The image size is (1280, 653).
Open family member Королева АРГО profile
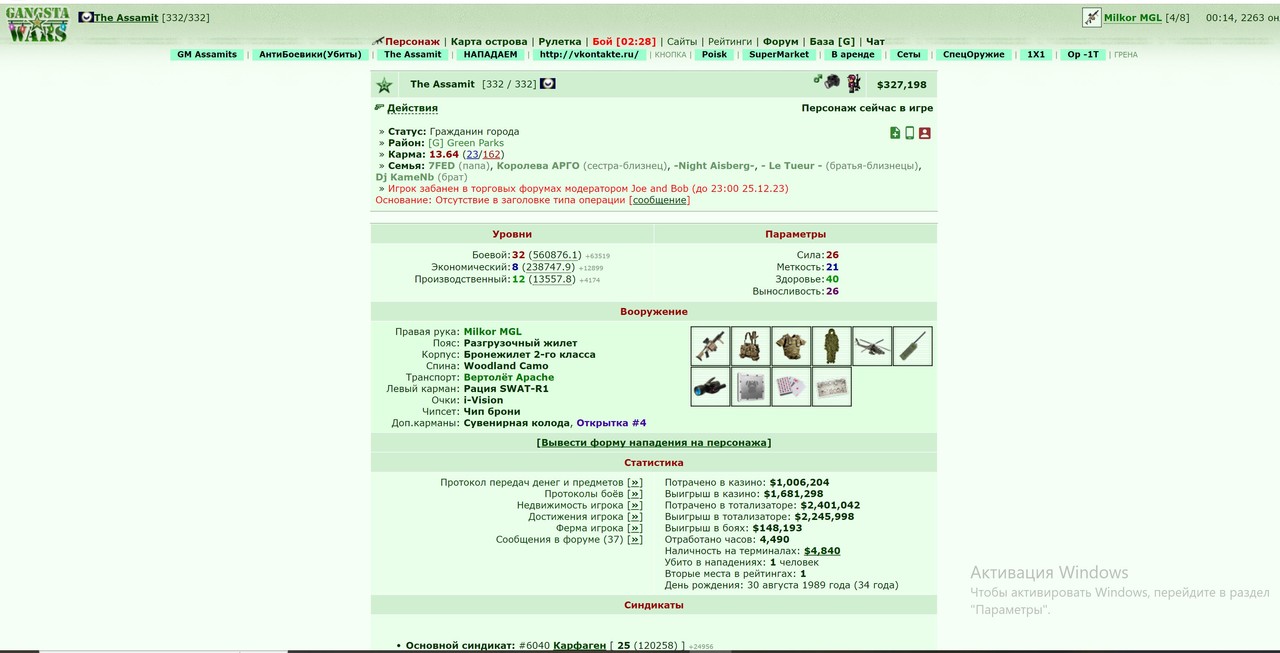pyautogui.click(x=537, y=166)
